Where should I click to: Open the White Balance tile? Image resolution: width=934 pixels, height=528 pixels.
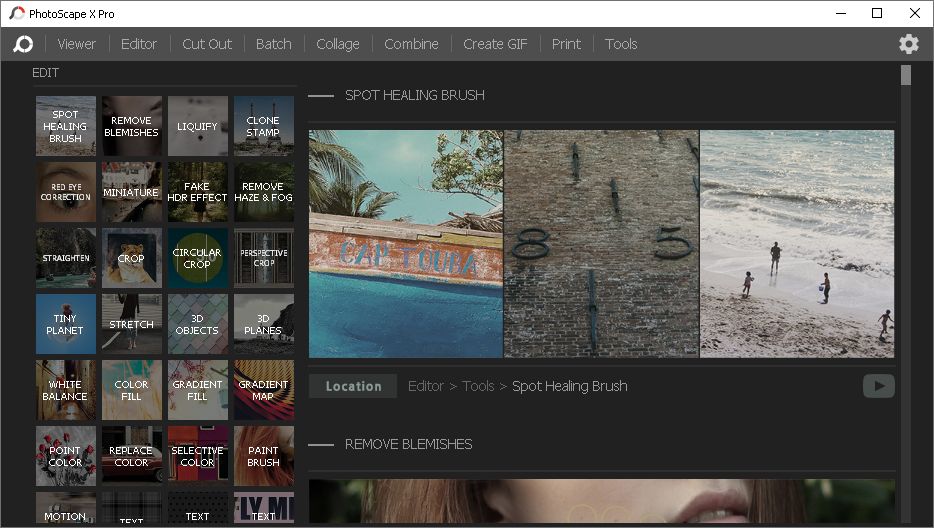[x=66, y=390]
